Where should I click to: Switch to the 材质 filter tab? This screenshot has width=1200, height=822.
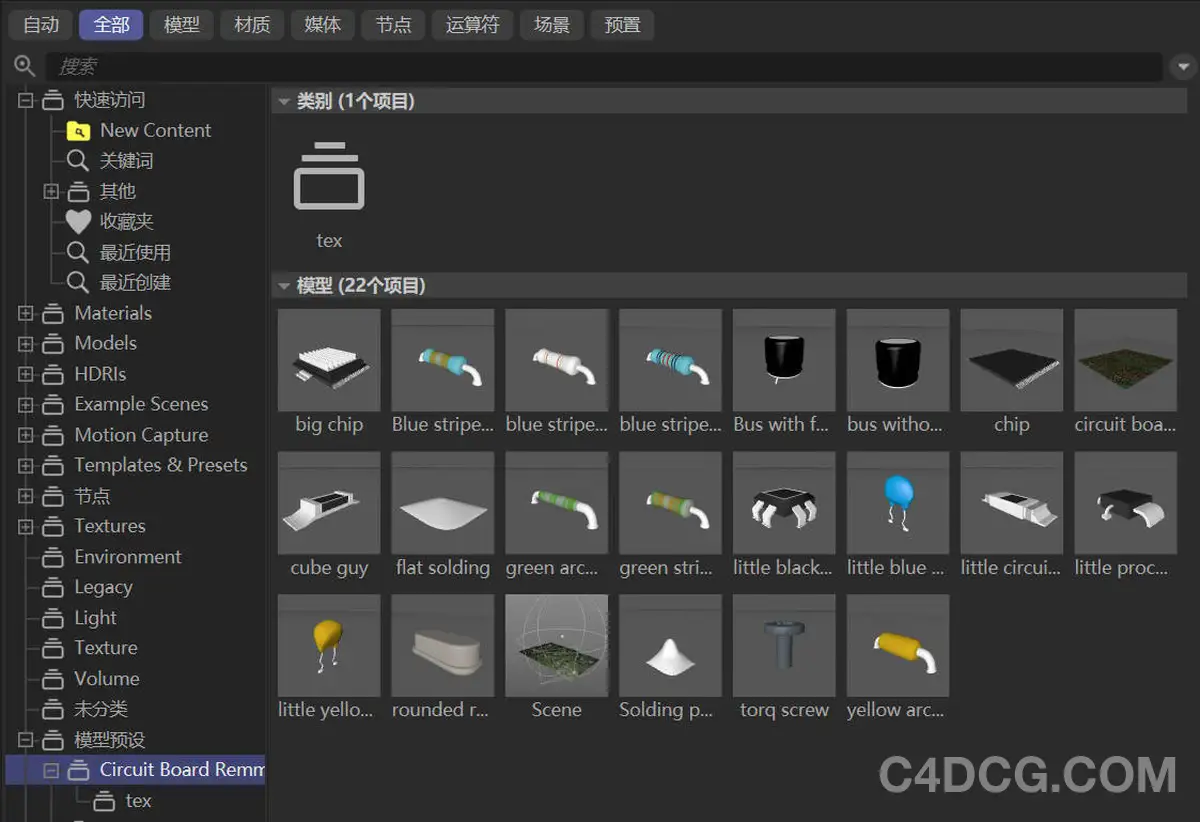(x=252, y=25)
